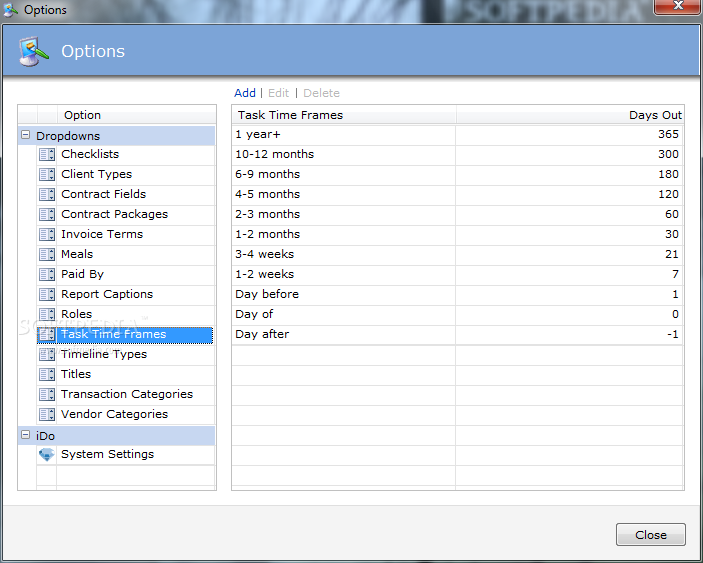Click the Report Captions list icon

pos(47,294)
